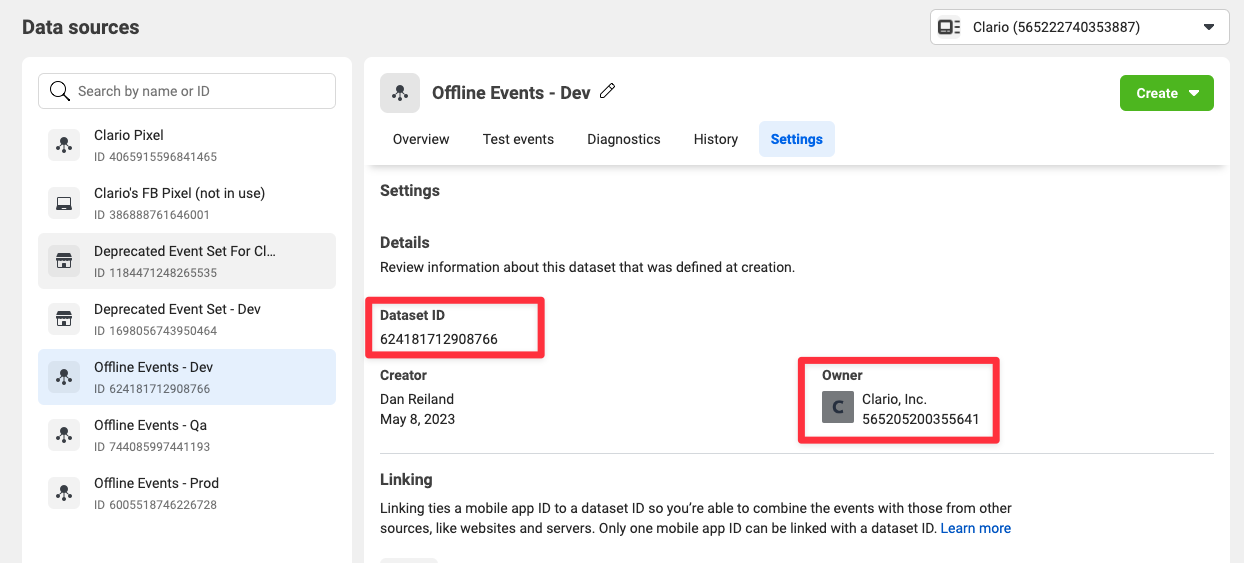Follow the Learn more link
The height and width of the screenshot is (563, 1244).
click(975, 528)
